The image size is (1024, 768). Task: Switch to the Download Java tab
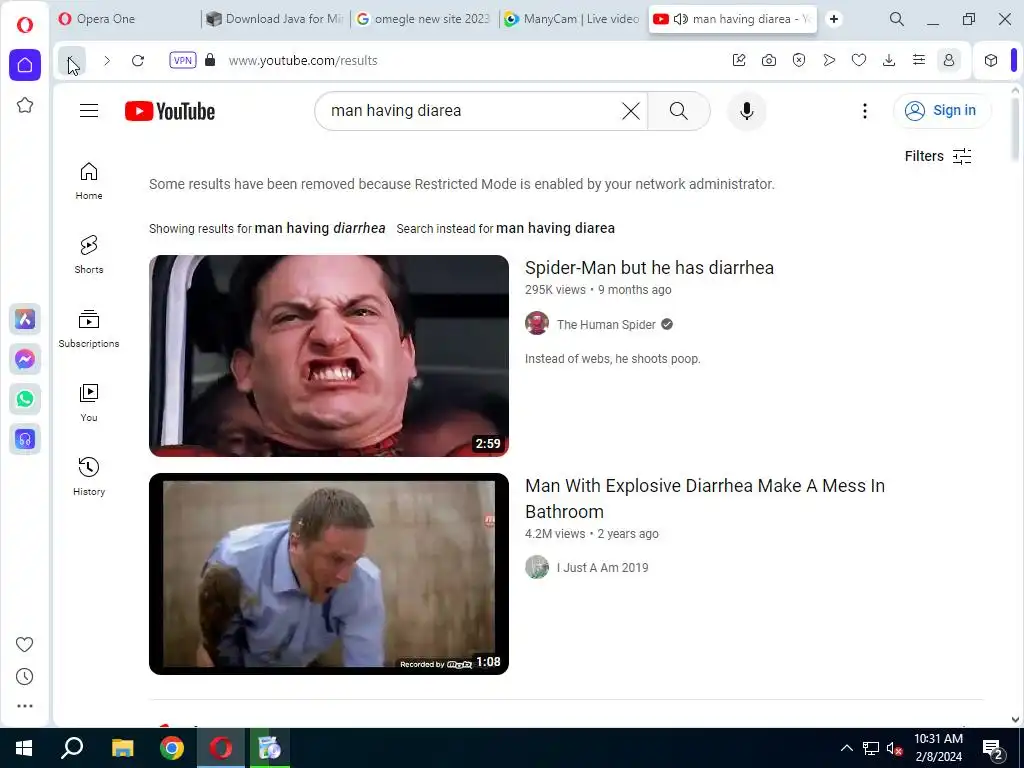tap(276, 19)
